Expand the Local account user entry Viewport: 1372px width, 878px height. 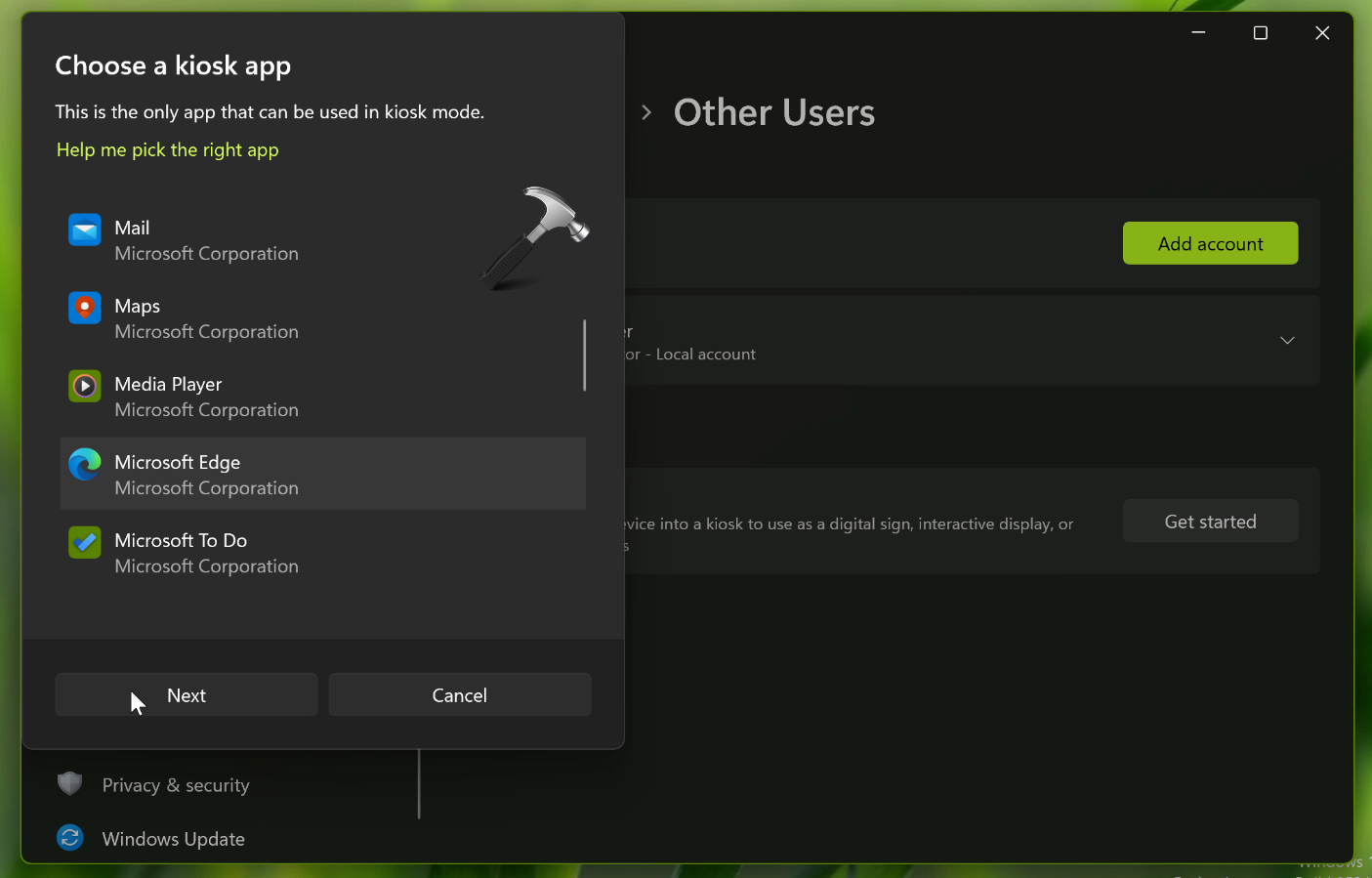coord(1287,340)
